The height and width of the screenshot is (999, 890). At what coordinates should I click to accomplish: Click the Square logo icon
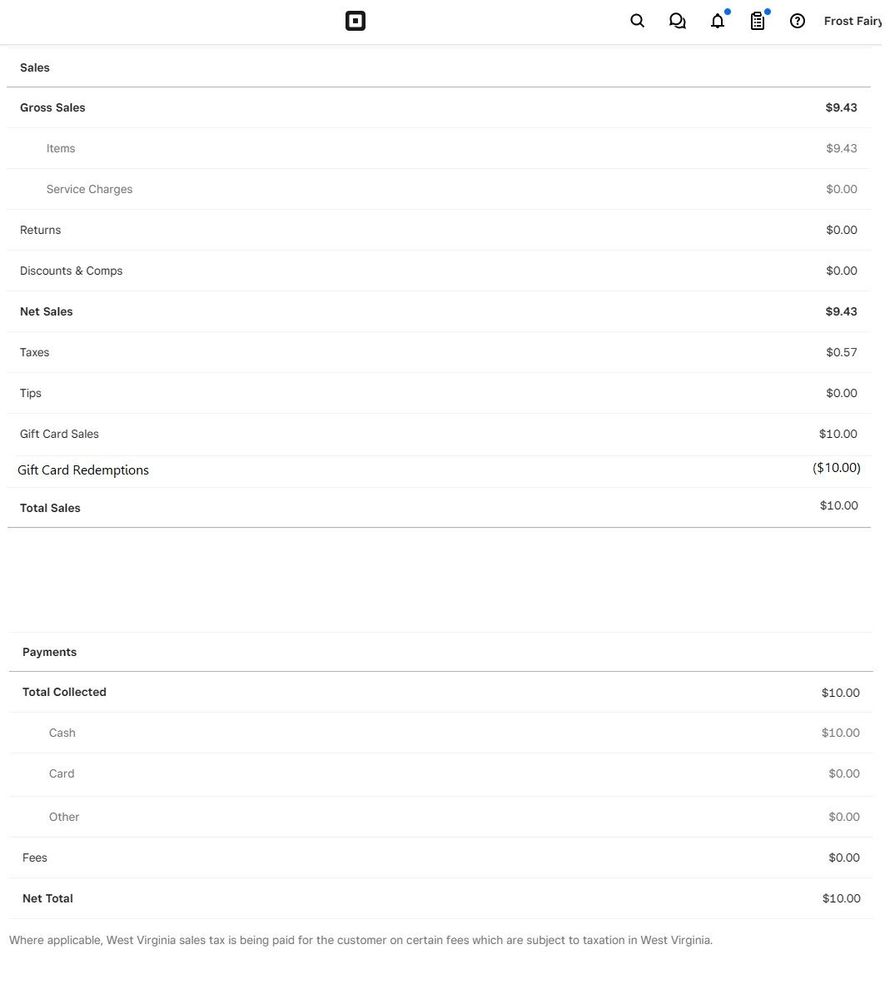click(x=355, y=21)
